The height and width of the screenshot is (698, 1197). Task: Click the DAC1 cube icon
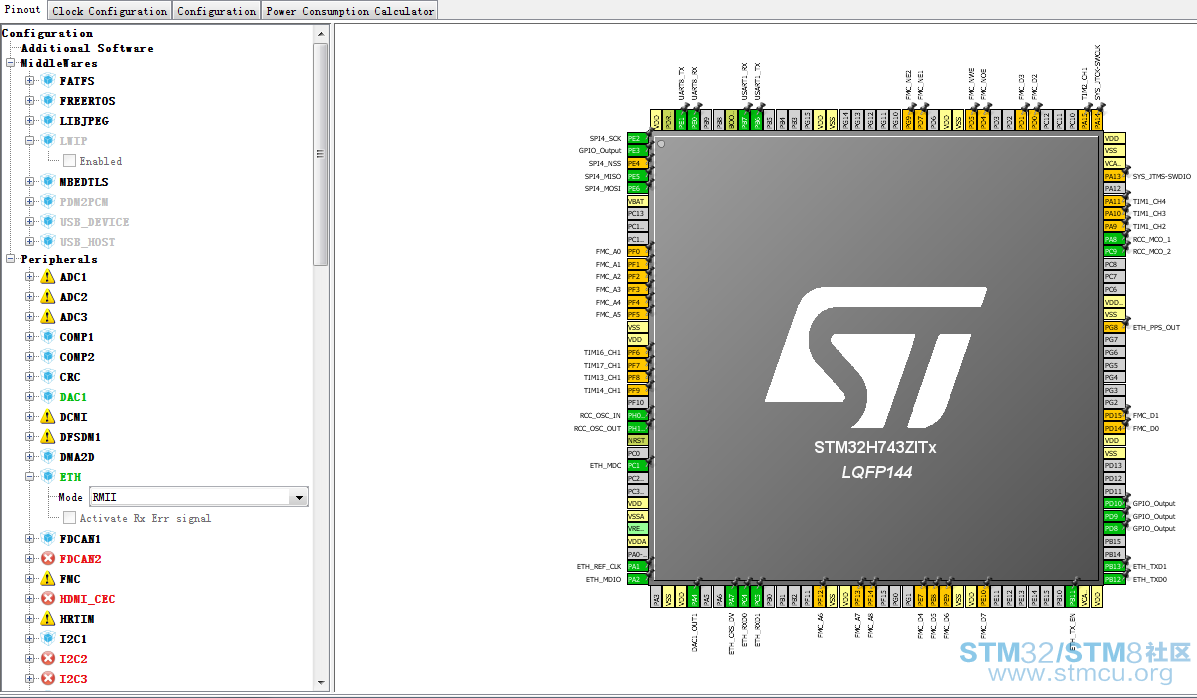[x=48, y=396]
